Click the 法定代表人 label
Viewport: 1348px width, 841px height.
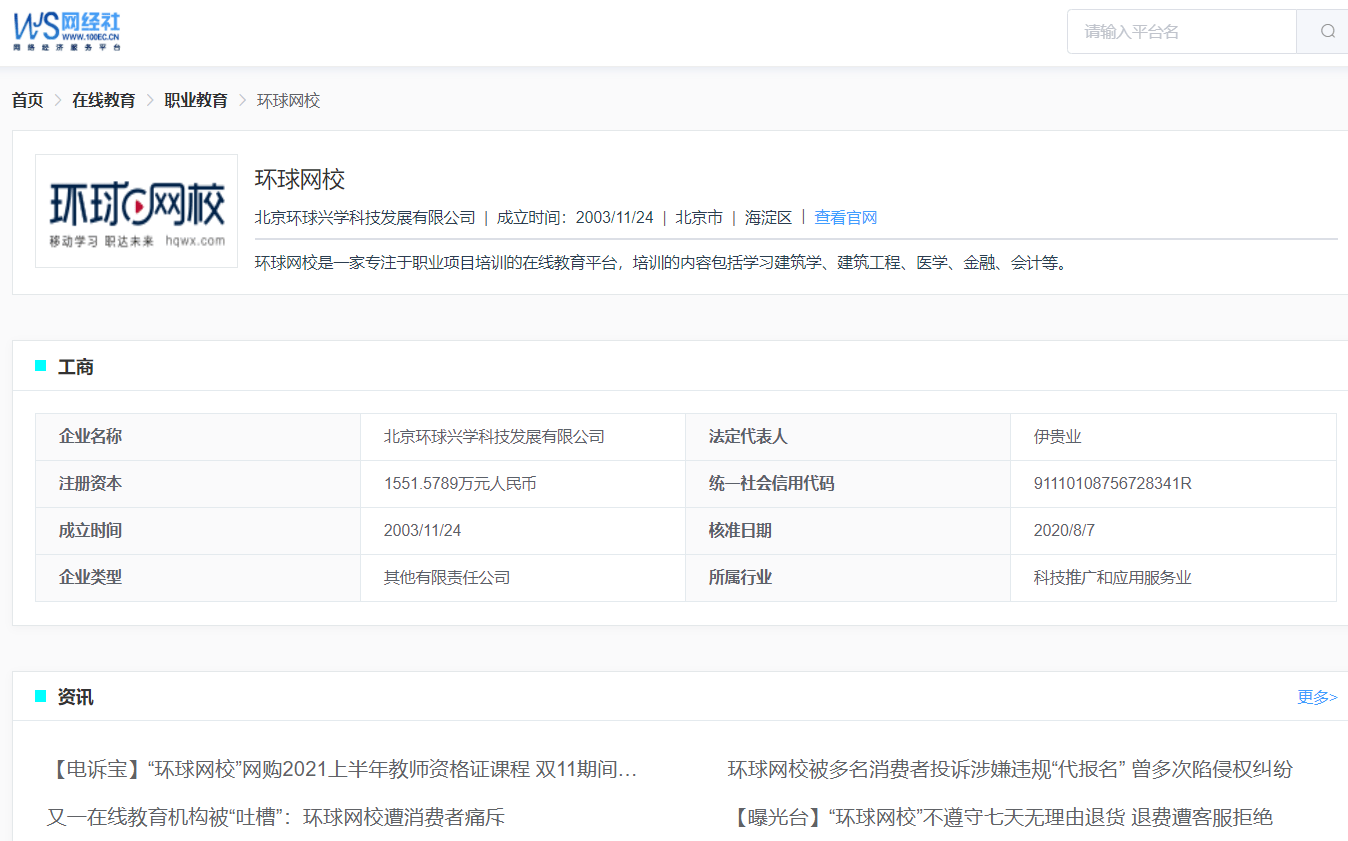748,437
